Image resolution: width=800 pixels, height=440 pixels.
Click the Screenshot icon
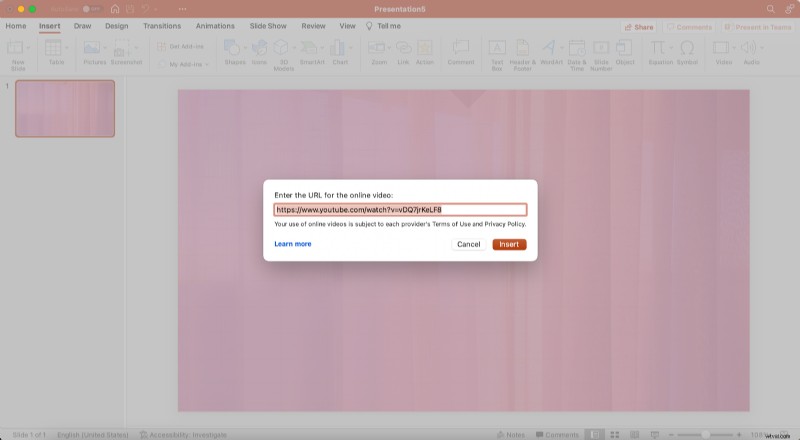point(121,47)
